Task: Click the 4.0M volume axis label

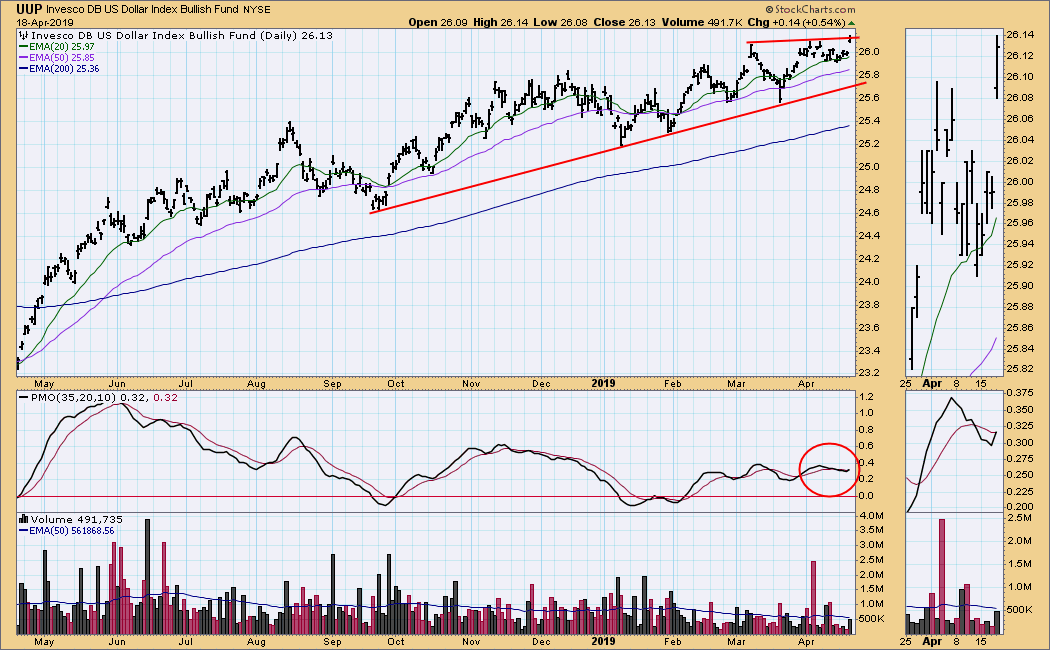Action: click(x=871, y=515)
